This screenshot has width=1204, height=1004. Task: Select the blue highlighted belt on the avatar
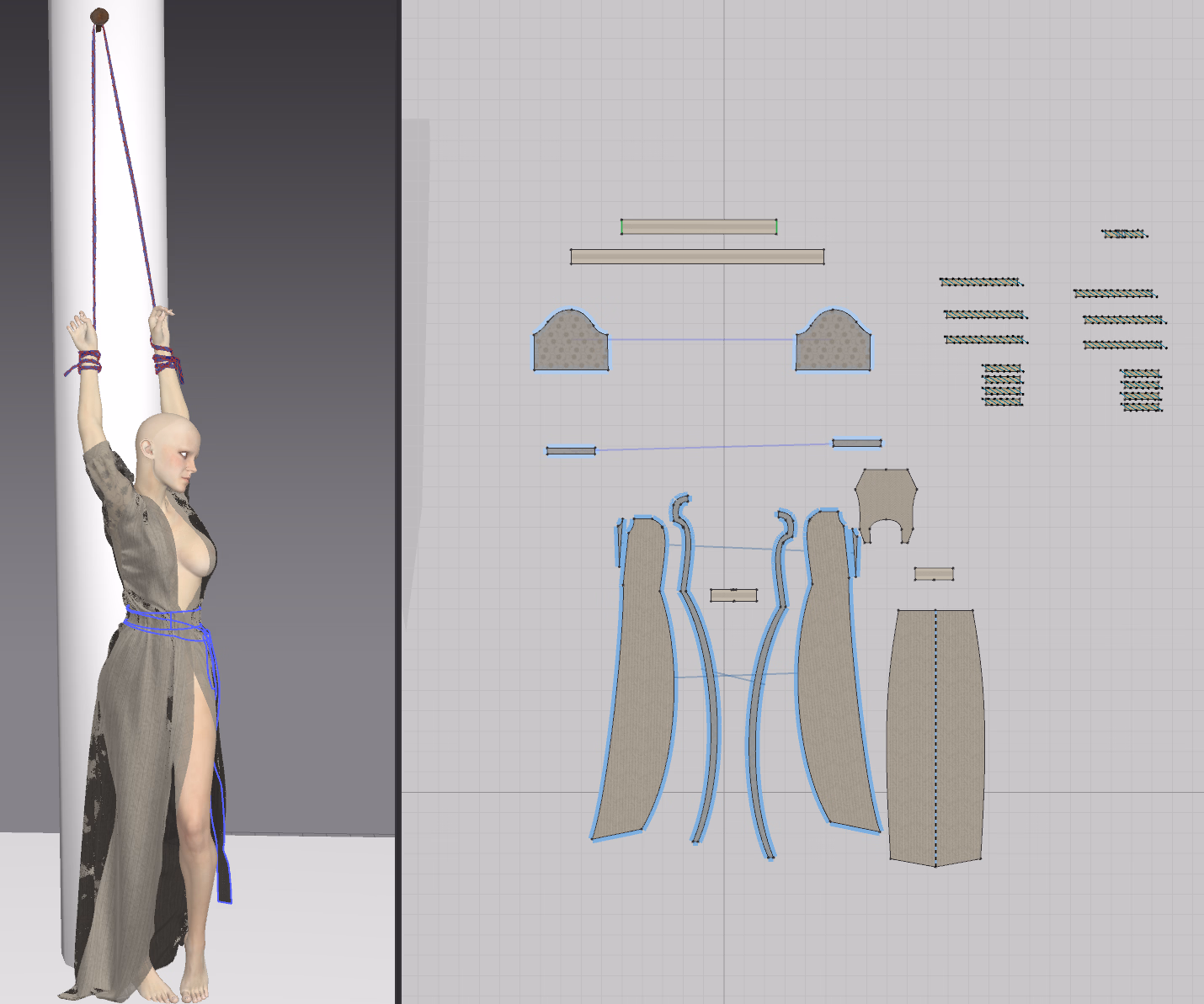click(x=164, y=623)
